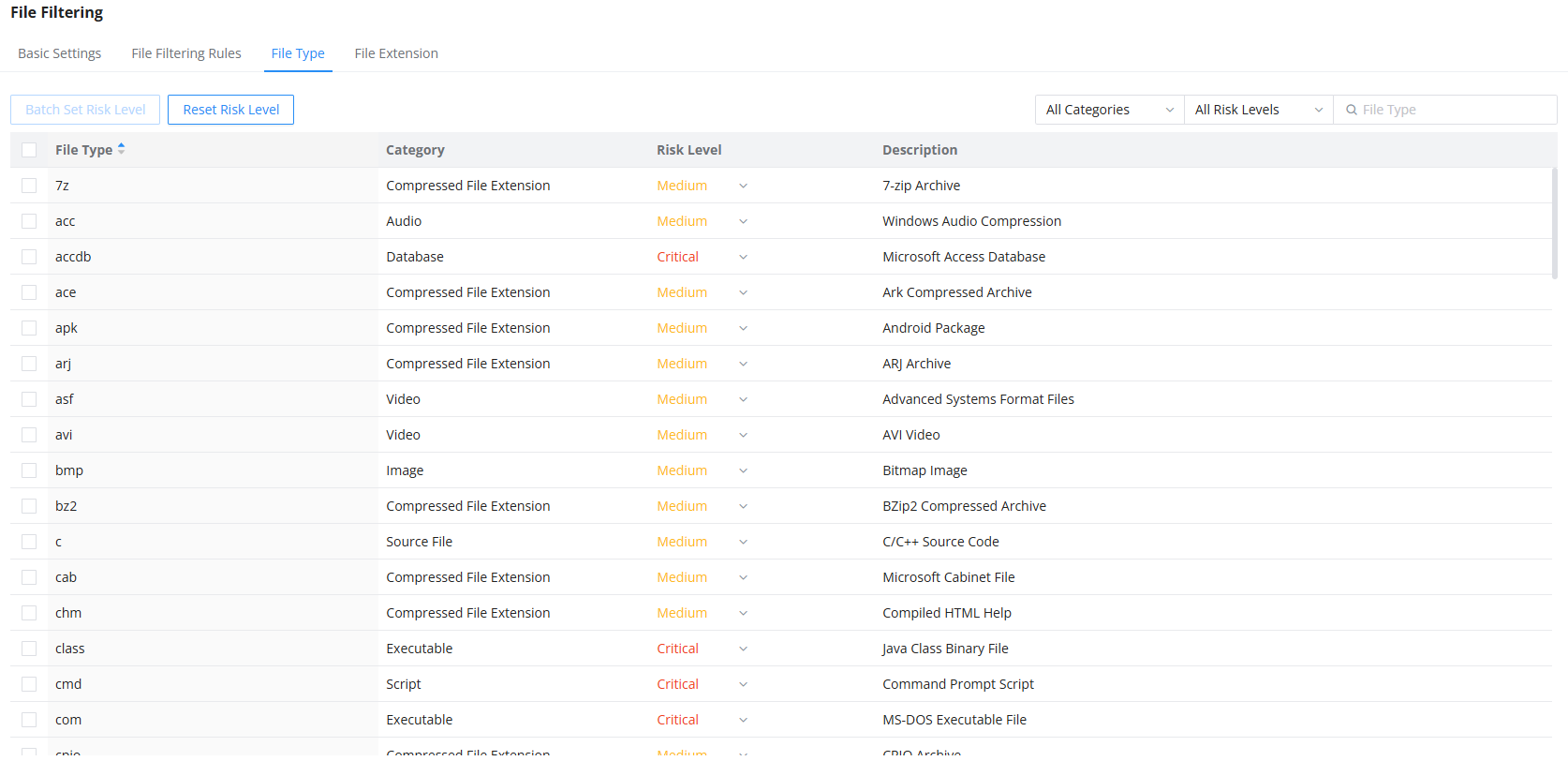The height and width of the screenshot is (776, 1568).
Task: Open risk level dropdown for c
Action: coord(703,542)
